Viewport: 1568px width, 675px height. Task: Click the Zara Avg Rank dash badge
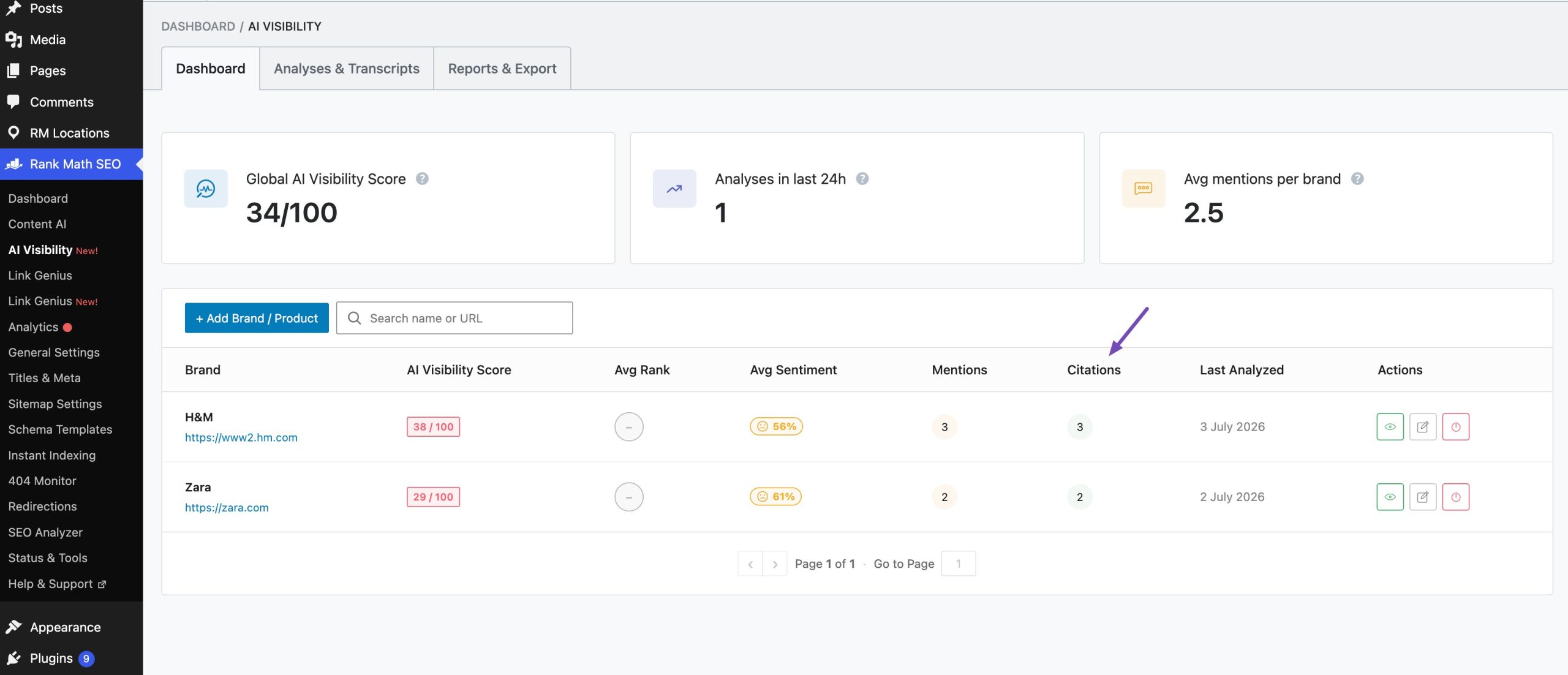coord(629,497)
